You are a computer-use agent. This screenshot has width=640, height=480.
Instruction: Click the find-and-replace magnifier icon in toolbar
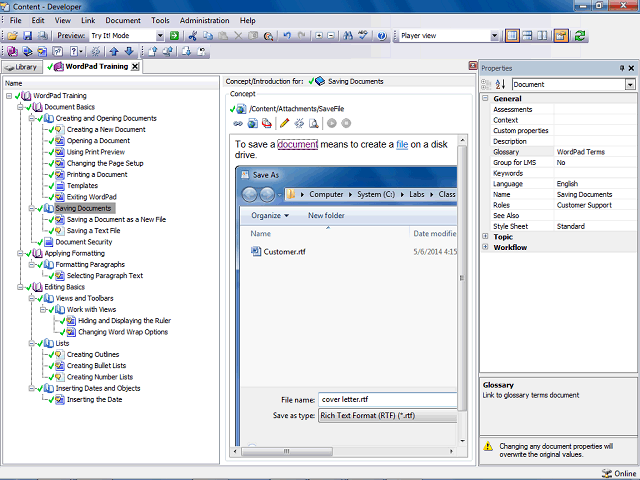(x=268, y=36)
